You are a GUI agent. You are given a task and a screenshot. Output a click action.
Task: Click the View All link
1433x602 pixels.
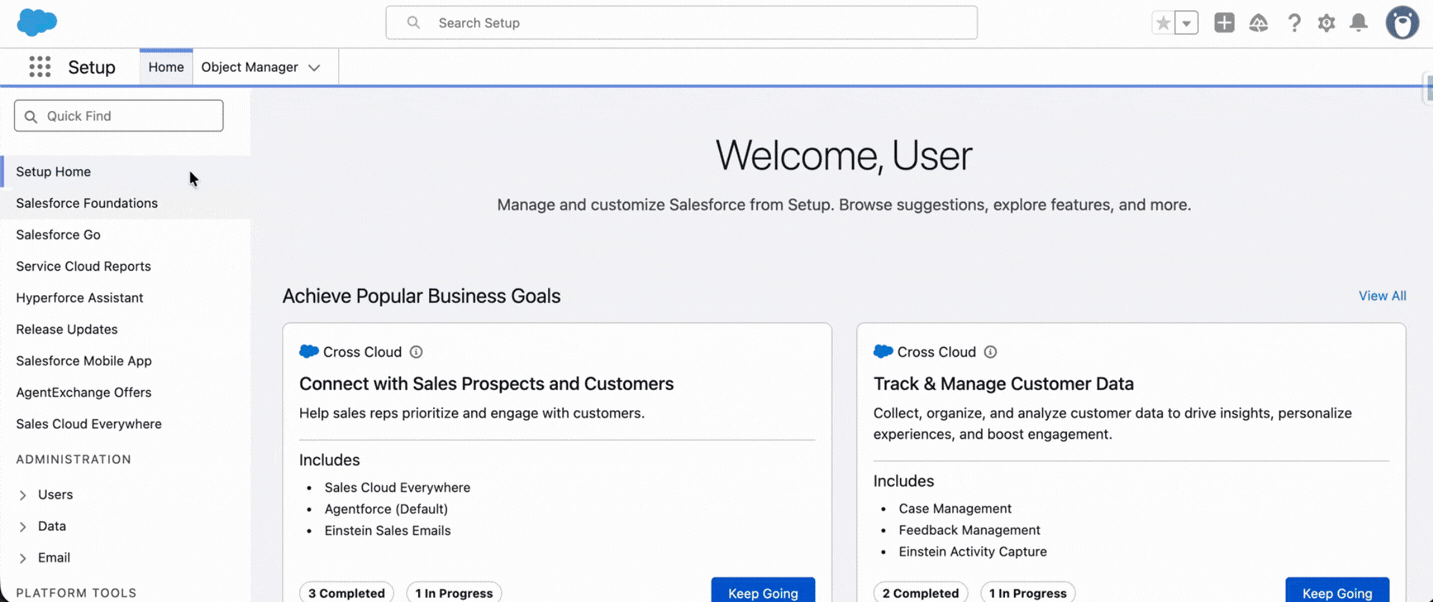(1382, 296)
